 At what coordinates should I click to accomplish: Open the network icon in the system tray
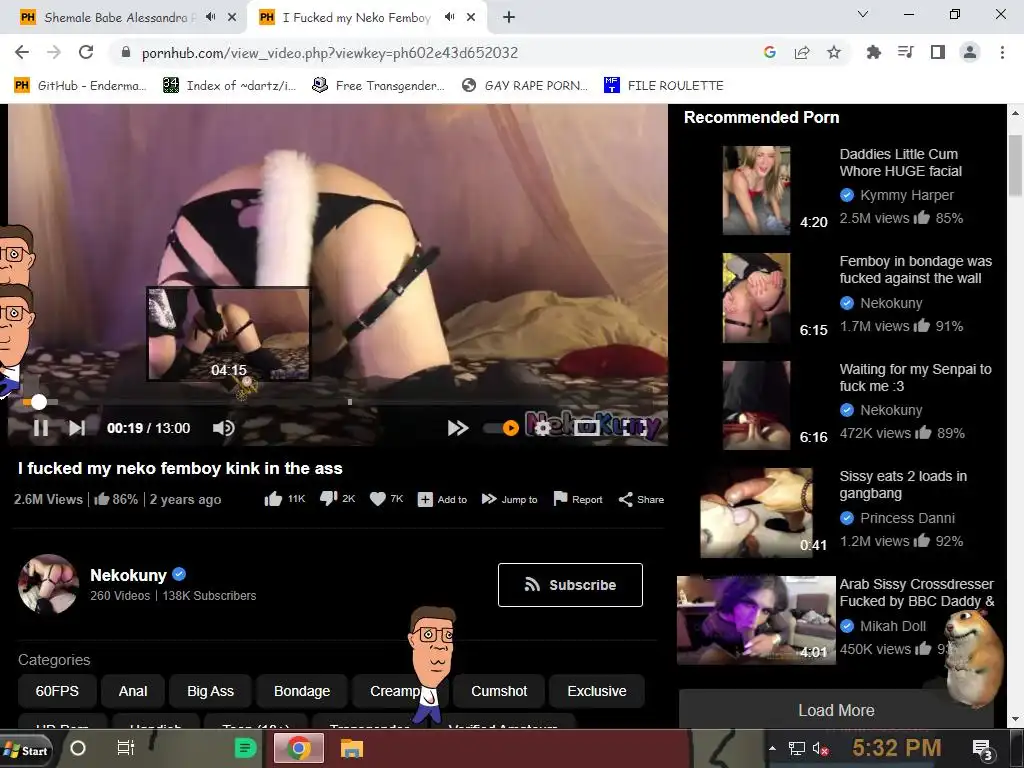click(797, 748)
